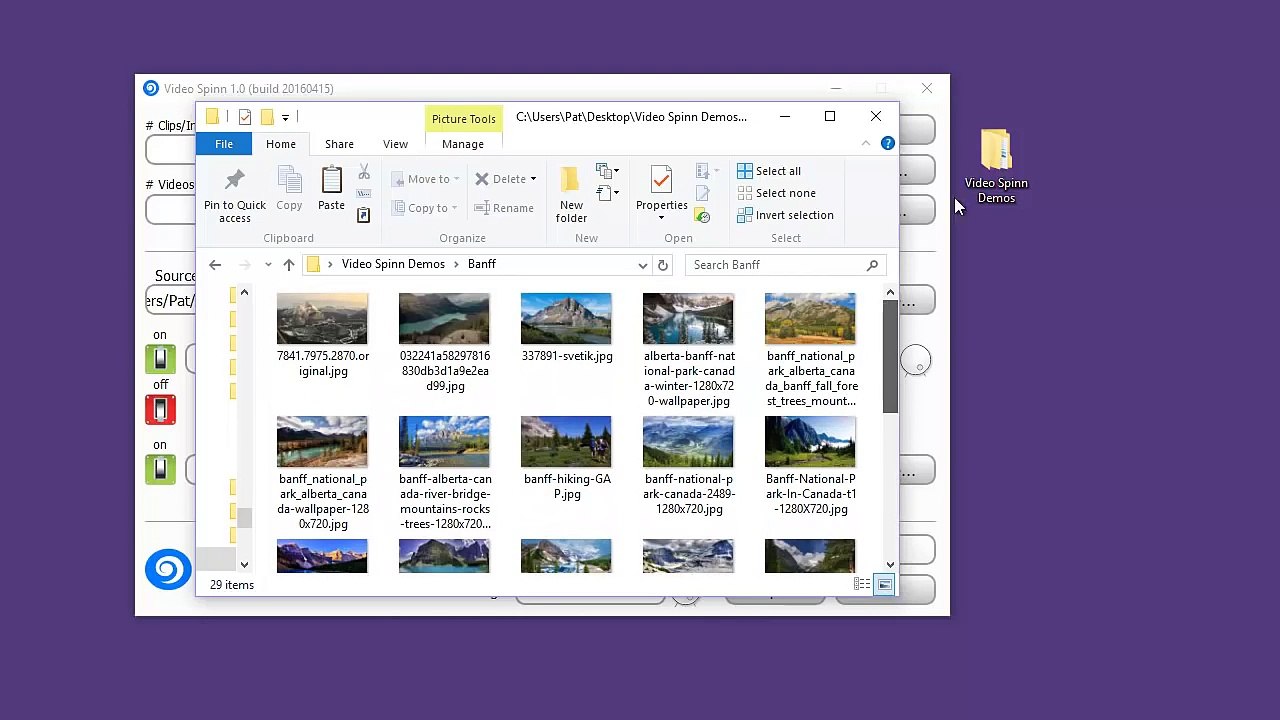This screenshot has height=720, width=1280.
Task: Select the Home ribbon tab
Action: (281, 144)
